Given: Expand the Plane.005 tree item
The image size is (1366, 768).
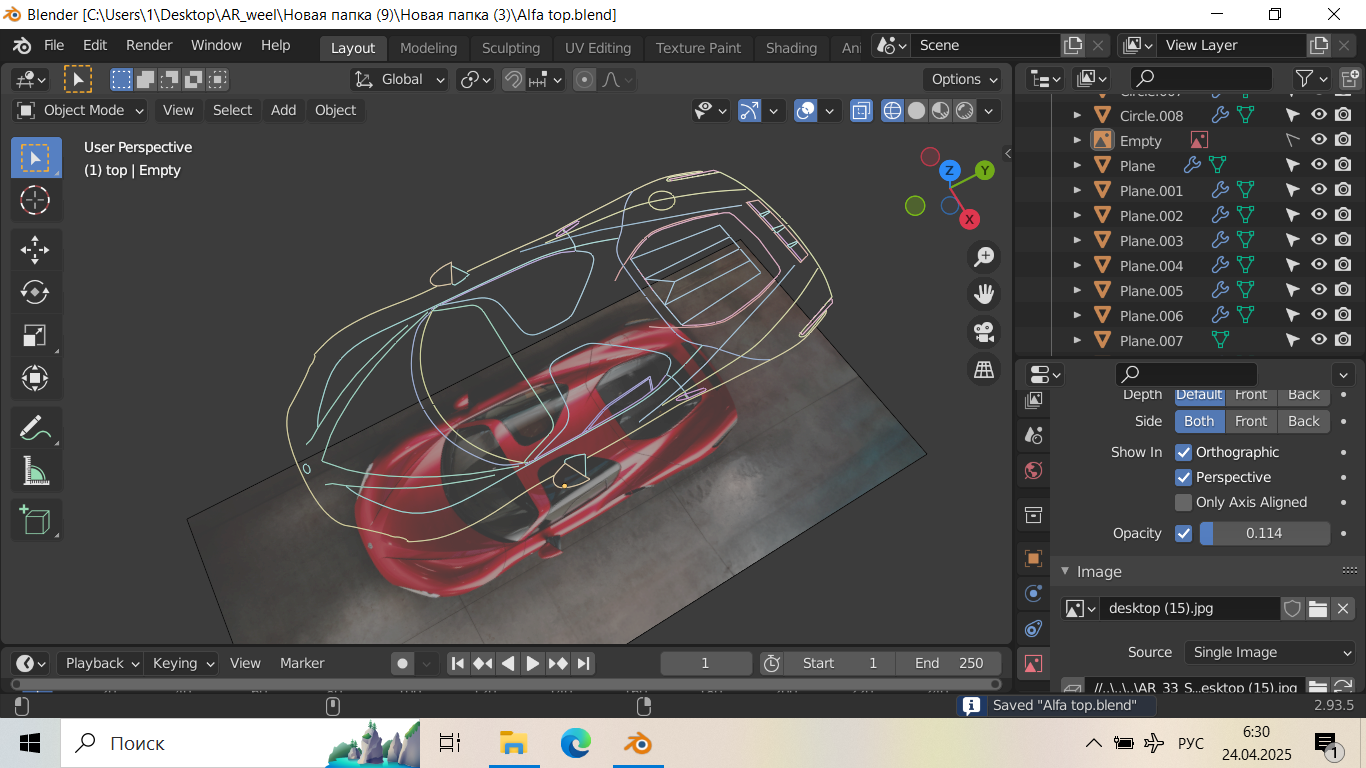Looking at the screenshot, I should click(x=1077, y=291).
